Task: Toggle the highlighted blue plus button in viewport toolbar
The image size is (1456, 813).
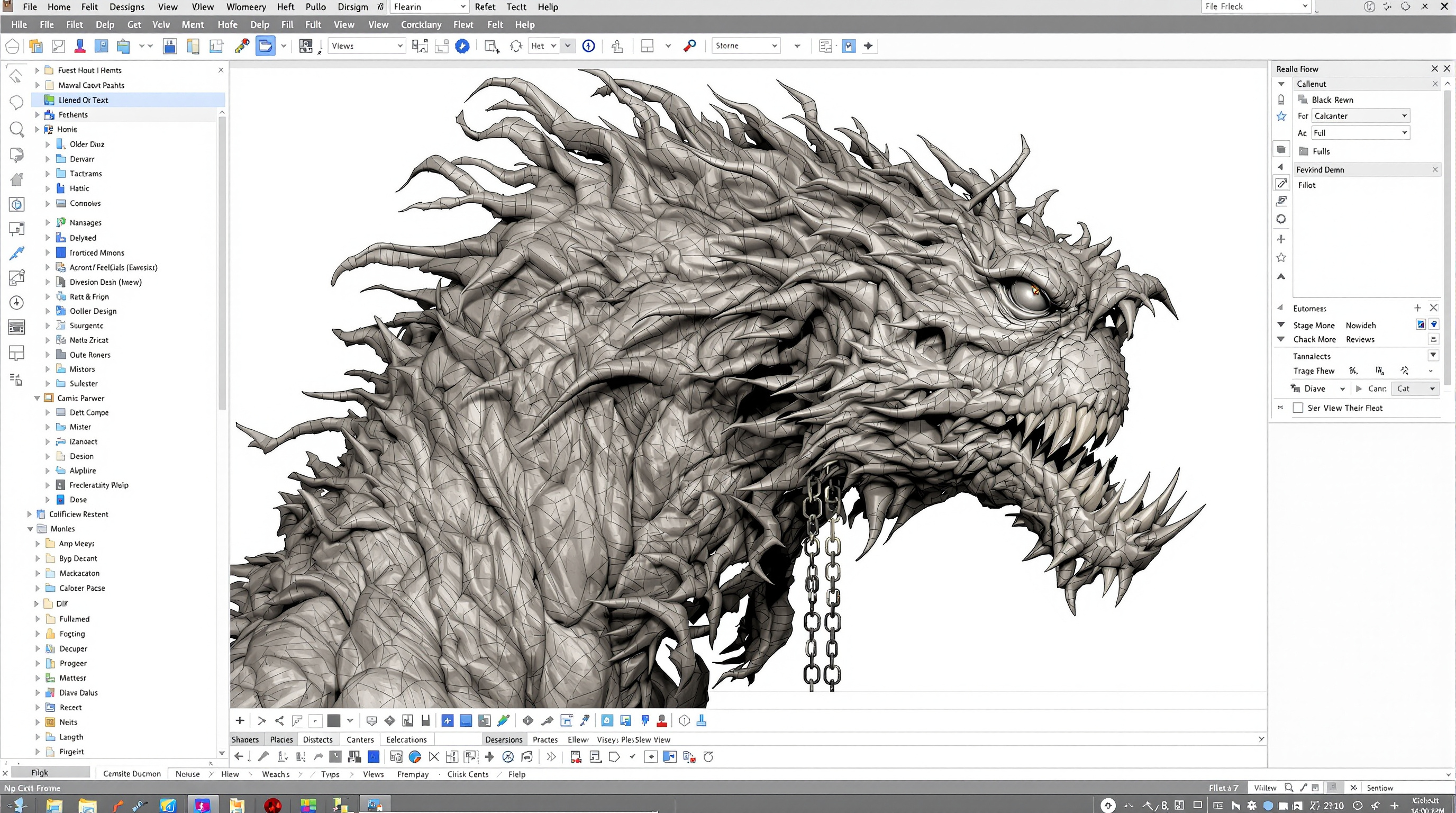Action: [x=447, y=720]
